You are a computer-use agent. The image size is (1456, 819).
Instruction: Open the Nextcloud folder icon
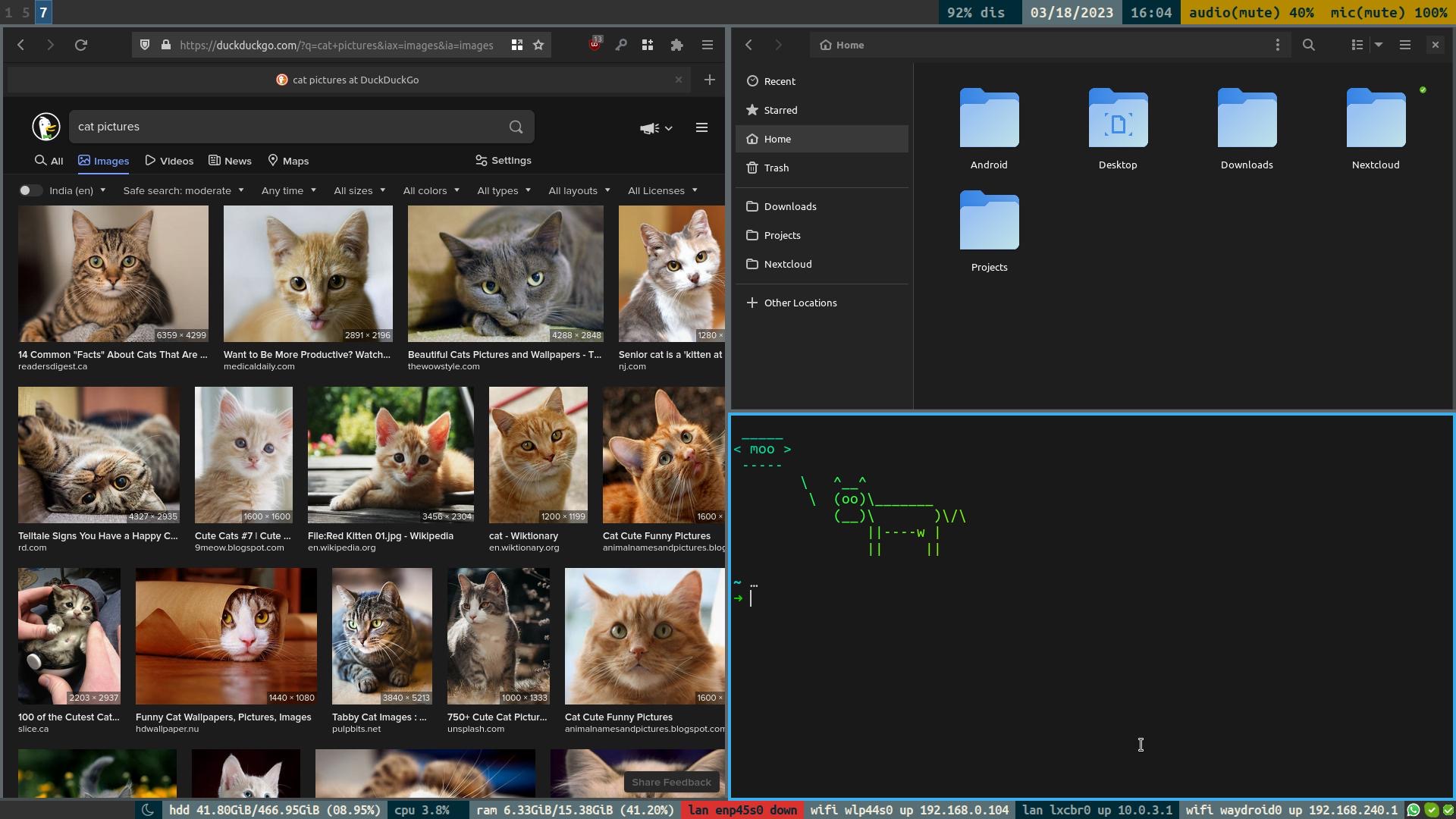point(1375,119)
